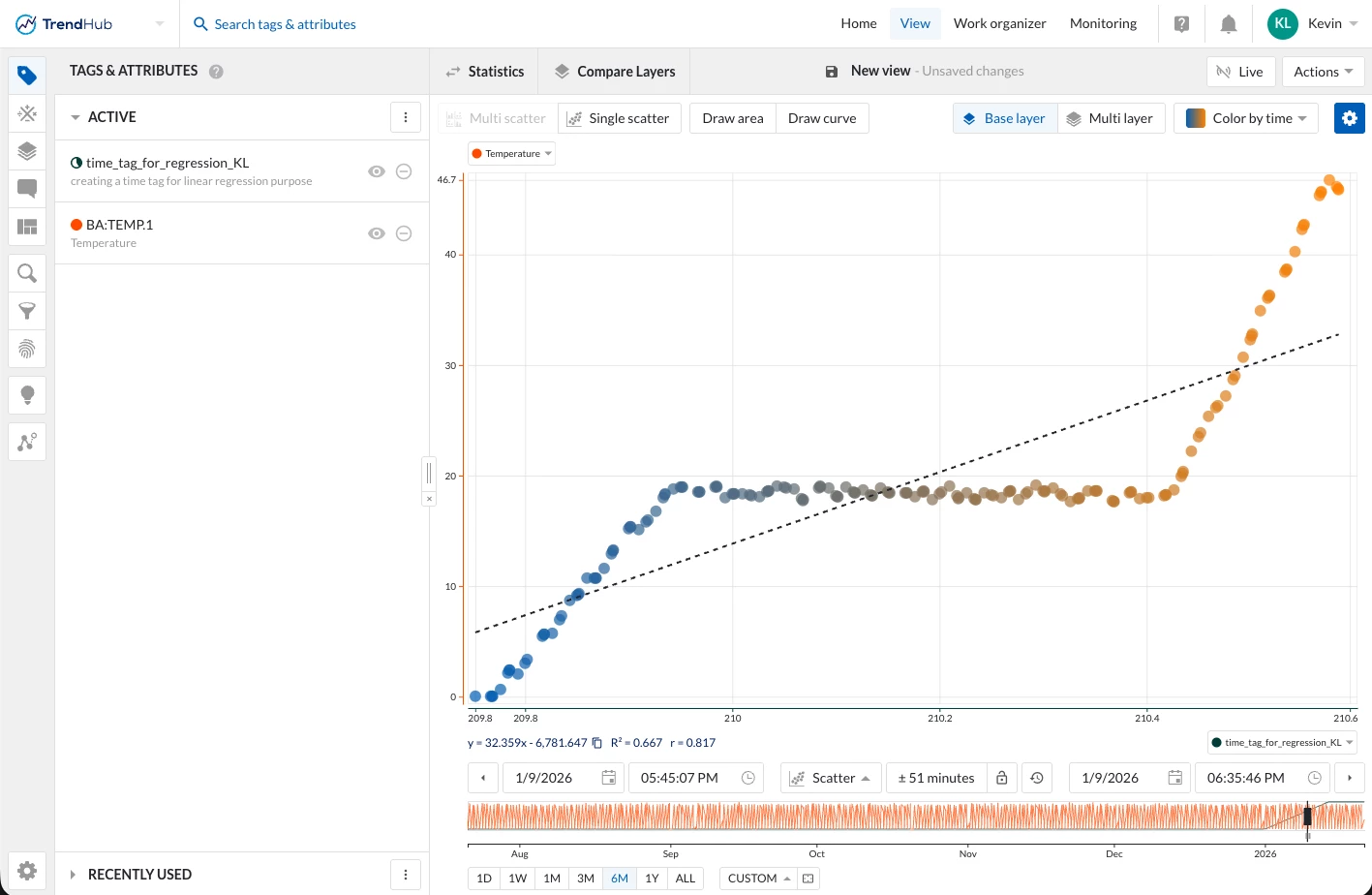Click the filter funnel sidebar icon
This screenshot has height=895, width=1372.
click(27, 311)
